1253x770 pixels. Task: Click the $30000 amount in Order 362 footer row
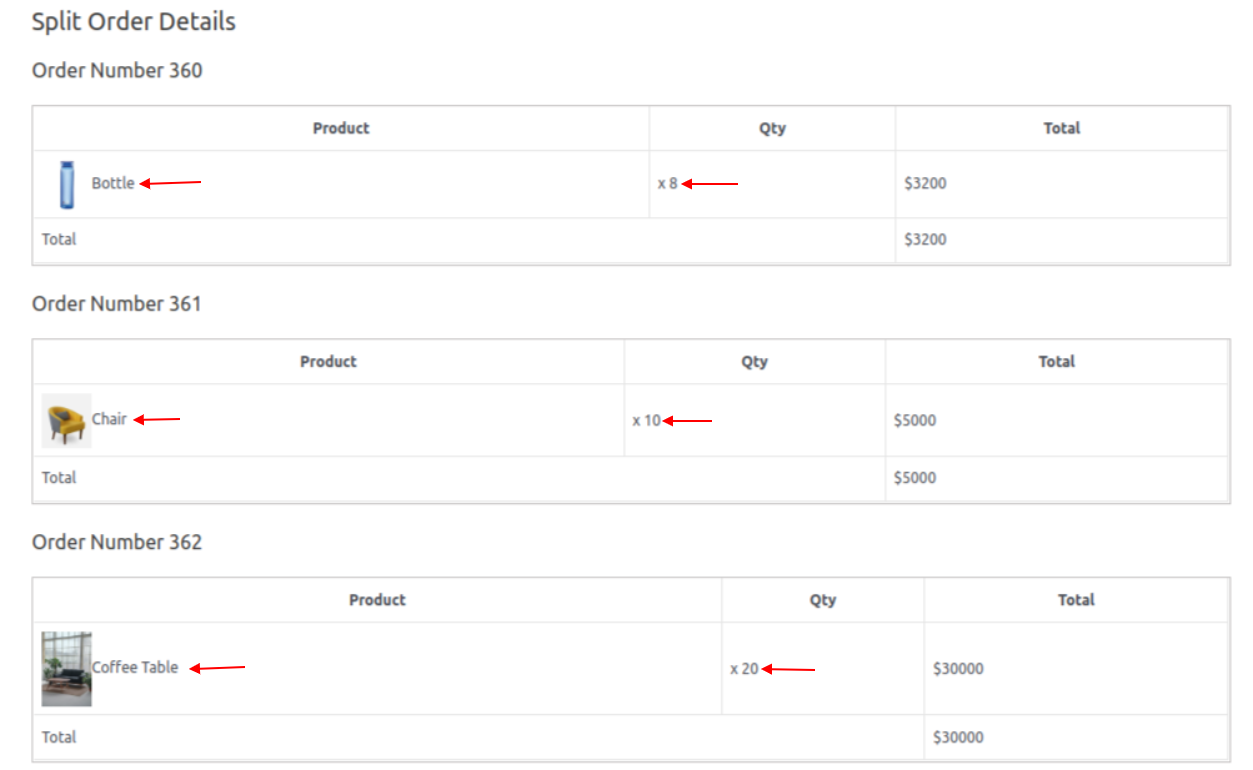coord(958,737)
